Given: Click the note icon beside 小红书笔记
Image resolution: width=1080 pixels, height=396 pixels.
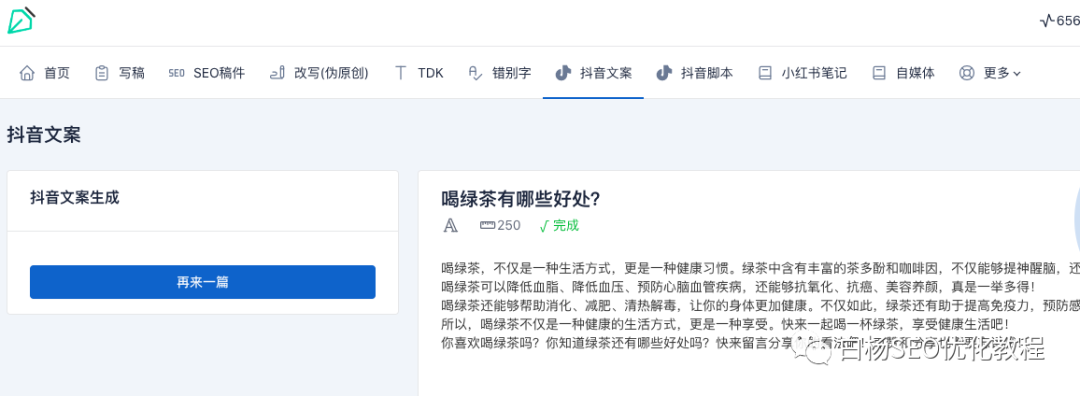Looking at the screenshot, I should (765, 73).
